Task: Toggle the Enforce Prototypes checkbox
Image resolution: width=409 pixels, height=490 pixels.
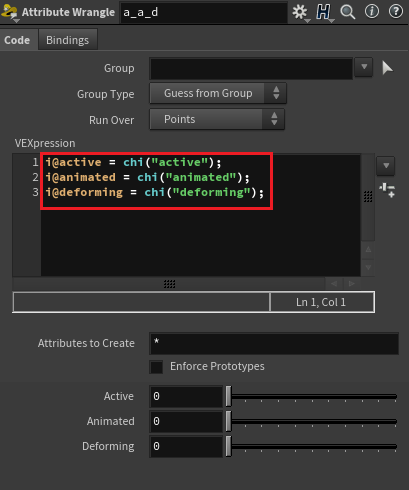Action: (156, 367)
